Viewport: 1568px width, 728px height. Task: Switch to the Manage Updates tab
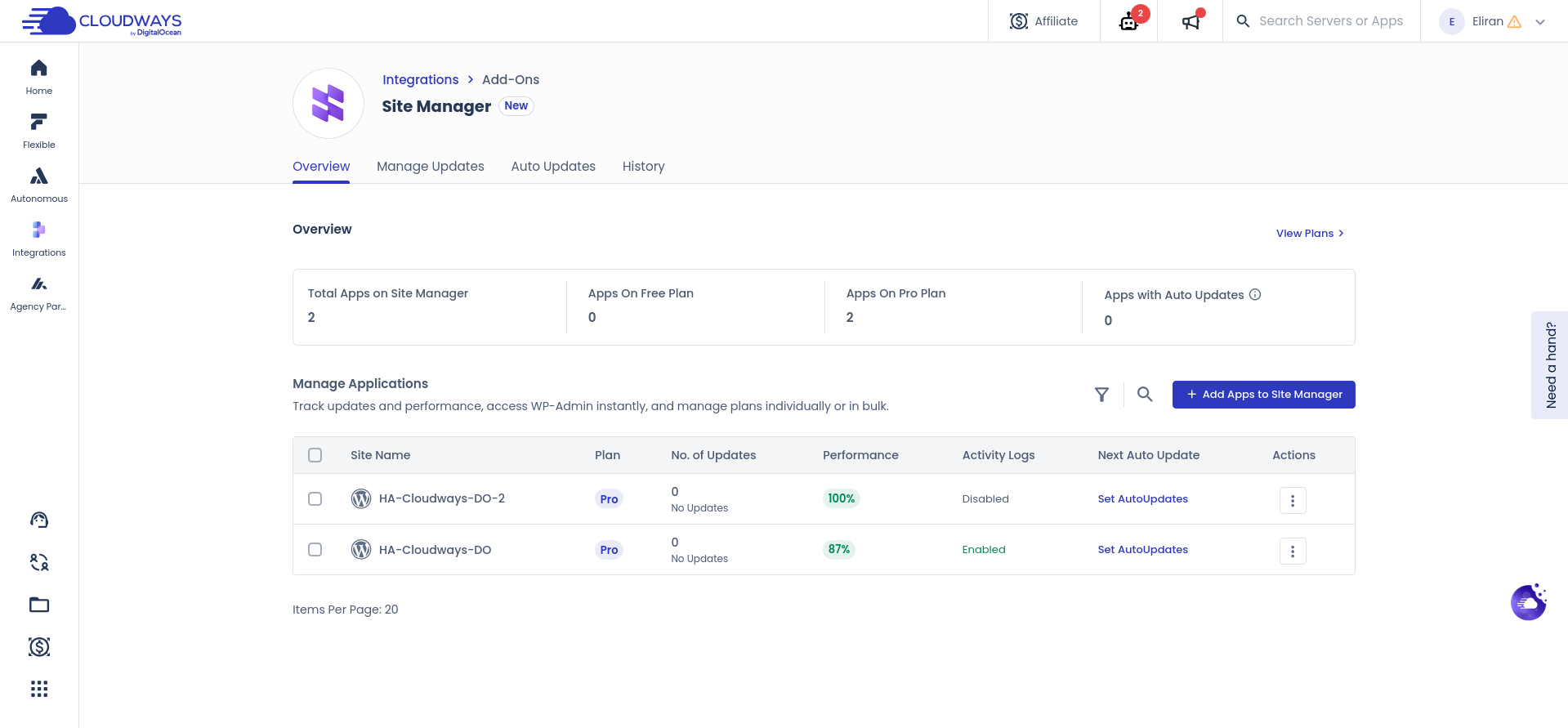[431, 167]
